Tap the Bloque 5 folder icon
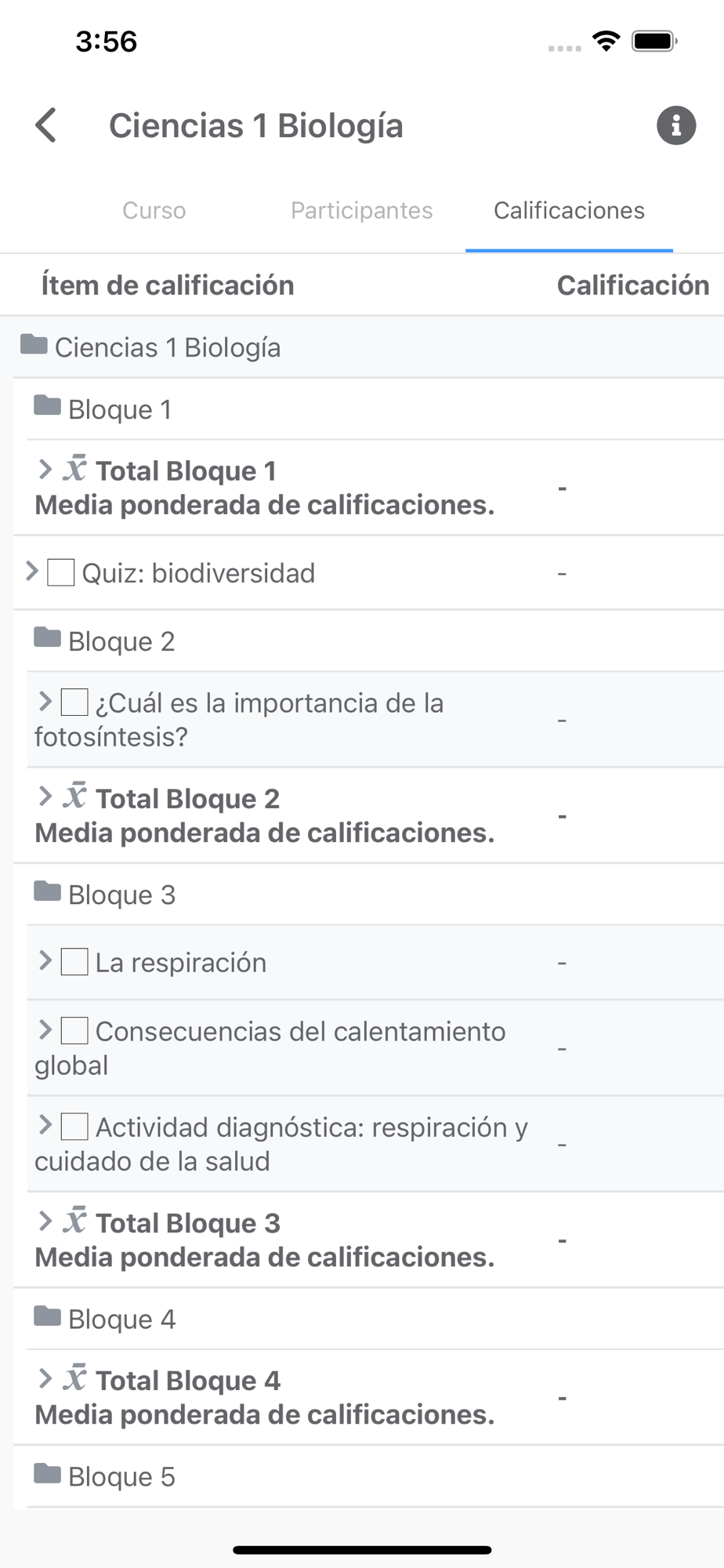The width and height of the screenshot is (724, 1568). pyautogui.click(x=48, y=1474)
